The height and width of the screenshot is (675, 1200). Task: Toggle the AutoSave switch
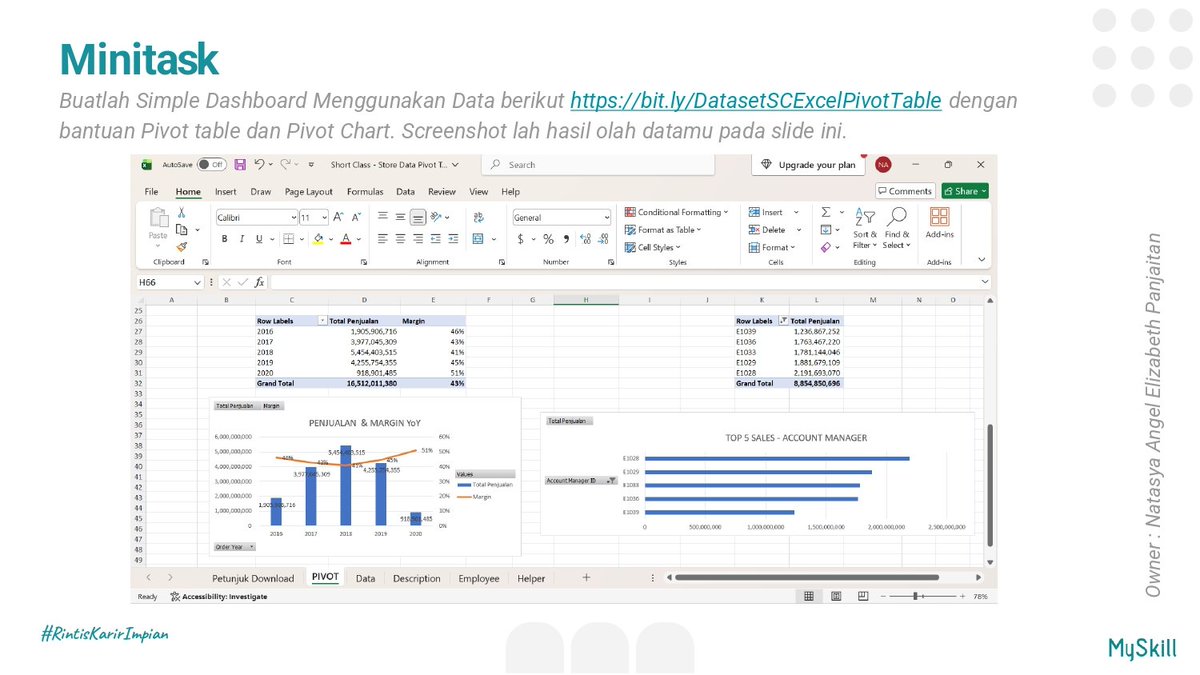coord(211,164)
